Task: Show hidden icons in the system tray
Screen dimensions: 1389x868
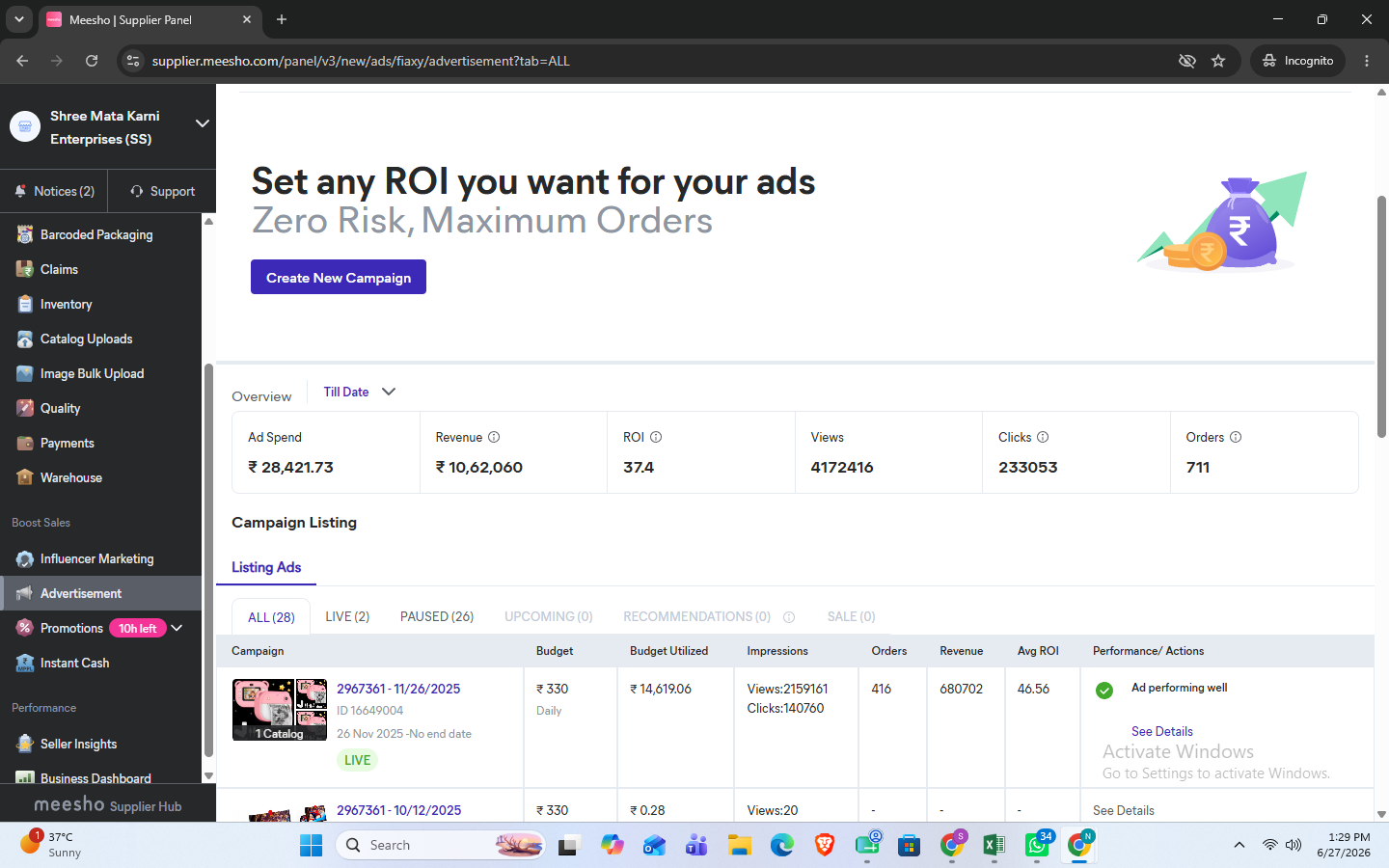Action: (1239, 845)
